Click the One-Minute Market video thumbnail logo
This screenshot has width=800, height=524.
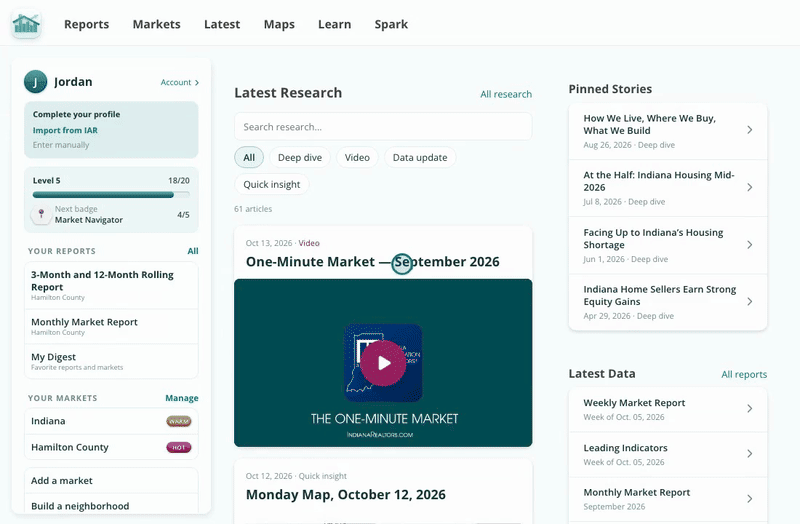coord(383,363)
